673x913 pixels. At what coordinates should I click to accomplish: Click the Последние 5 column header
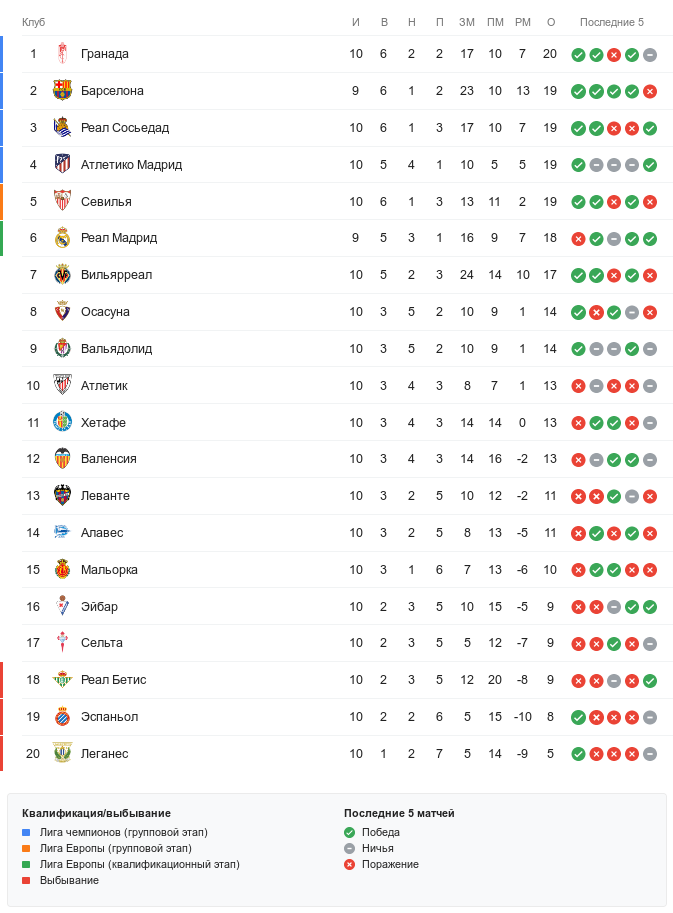click(x=612, y=22)
